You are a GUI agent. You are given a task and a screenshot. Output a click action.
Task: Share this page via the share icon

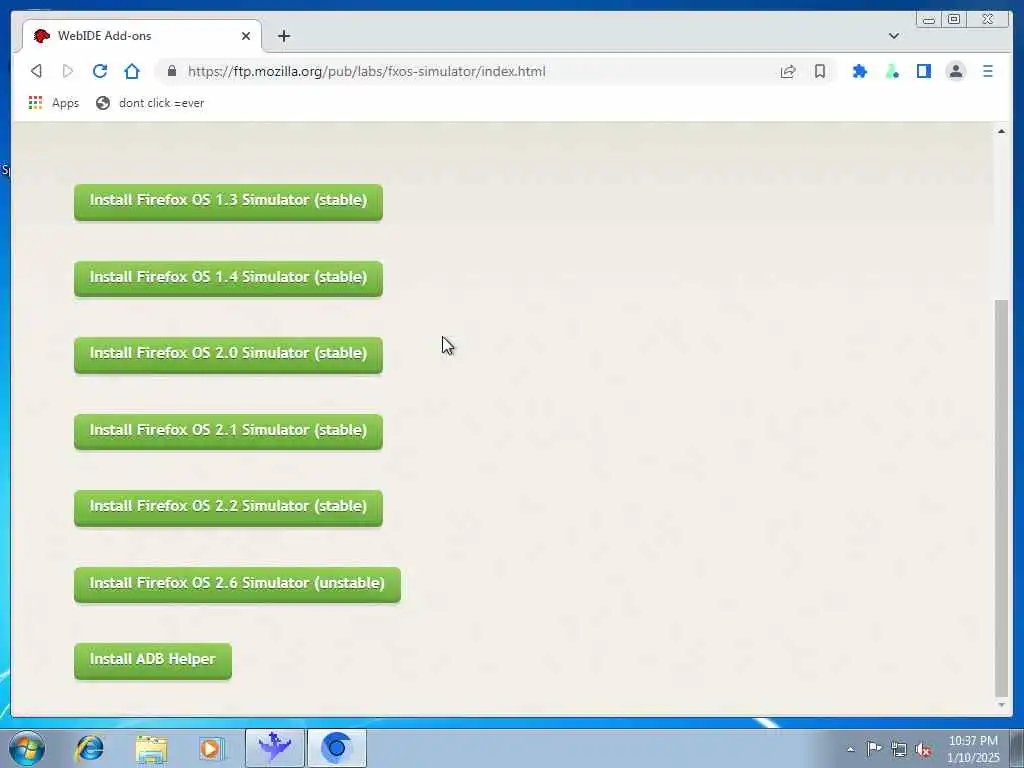click(x=788, y=71)
